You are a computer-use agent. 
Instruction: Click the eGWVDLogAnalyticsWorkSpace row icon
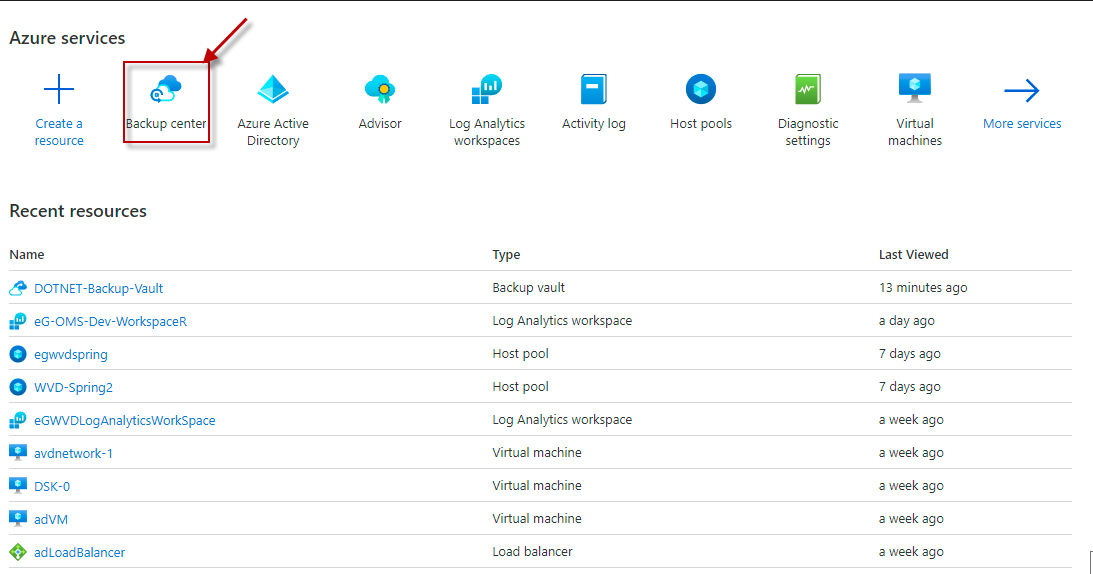coord(18,420)
